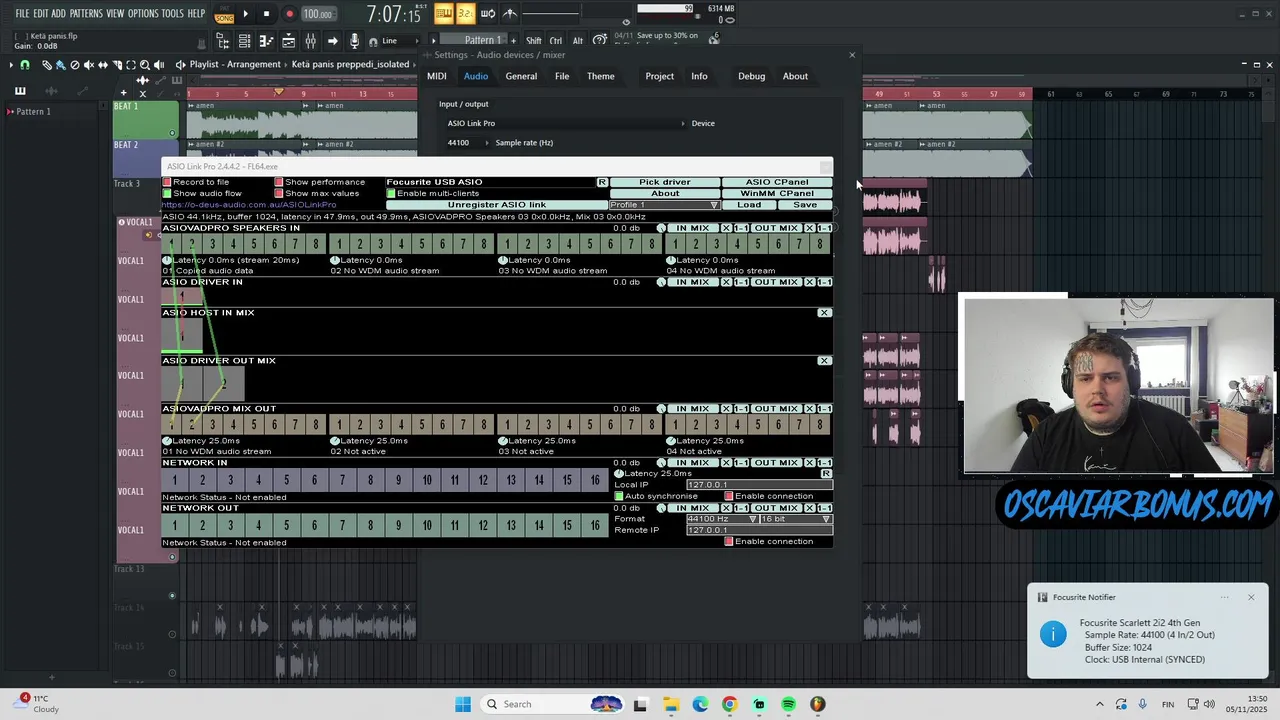Screen dimensions: 1280x720
Task: Switch to the Theme settings tab
Action: 600,76
